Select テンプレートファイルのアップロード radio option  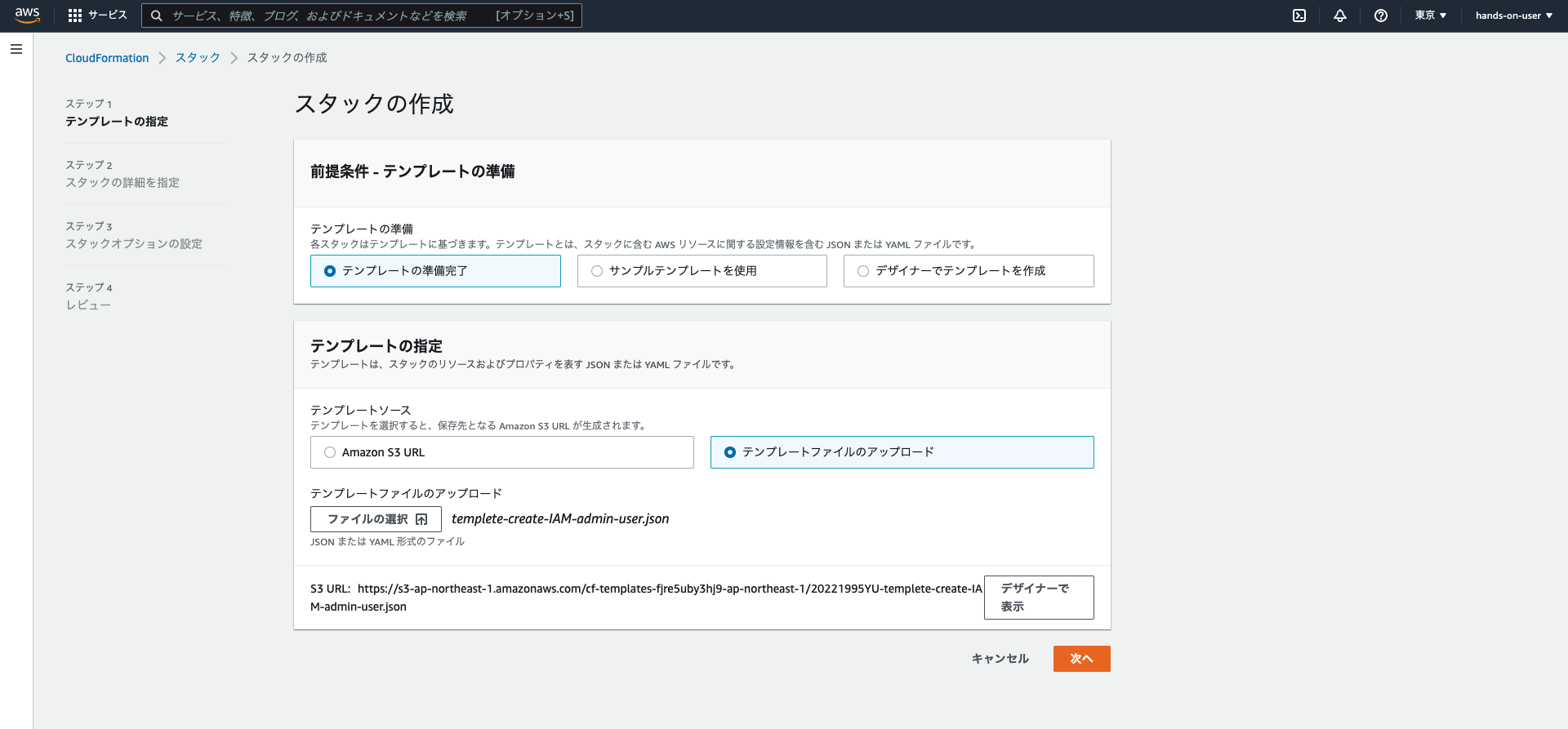tap(902, 452)
